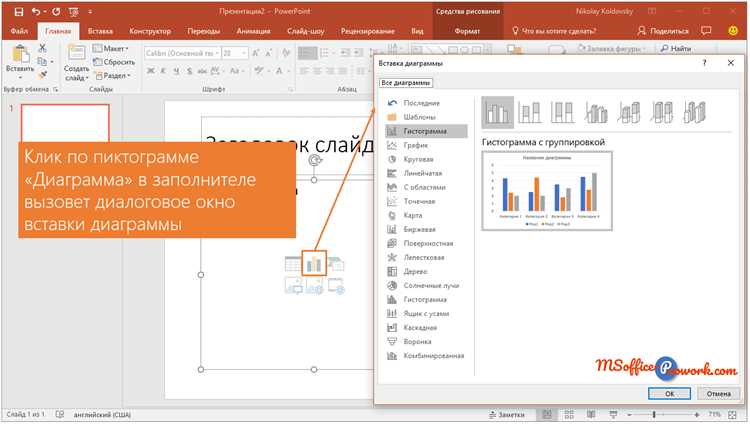Switch to the Конструктор ribbon tab
750x424 pixels.
tap(150, 31)
